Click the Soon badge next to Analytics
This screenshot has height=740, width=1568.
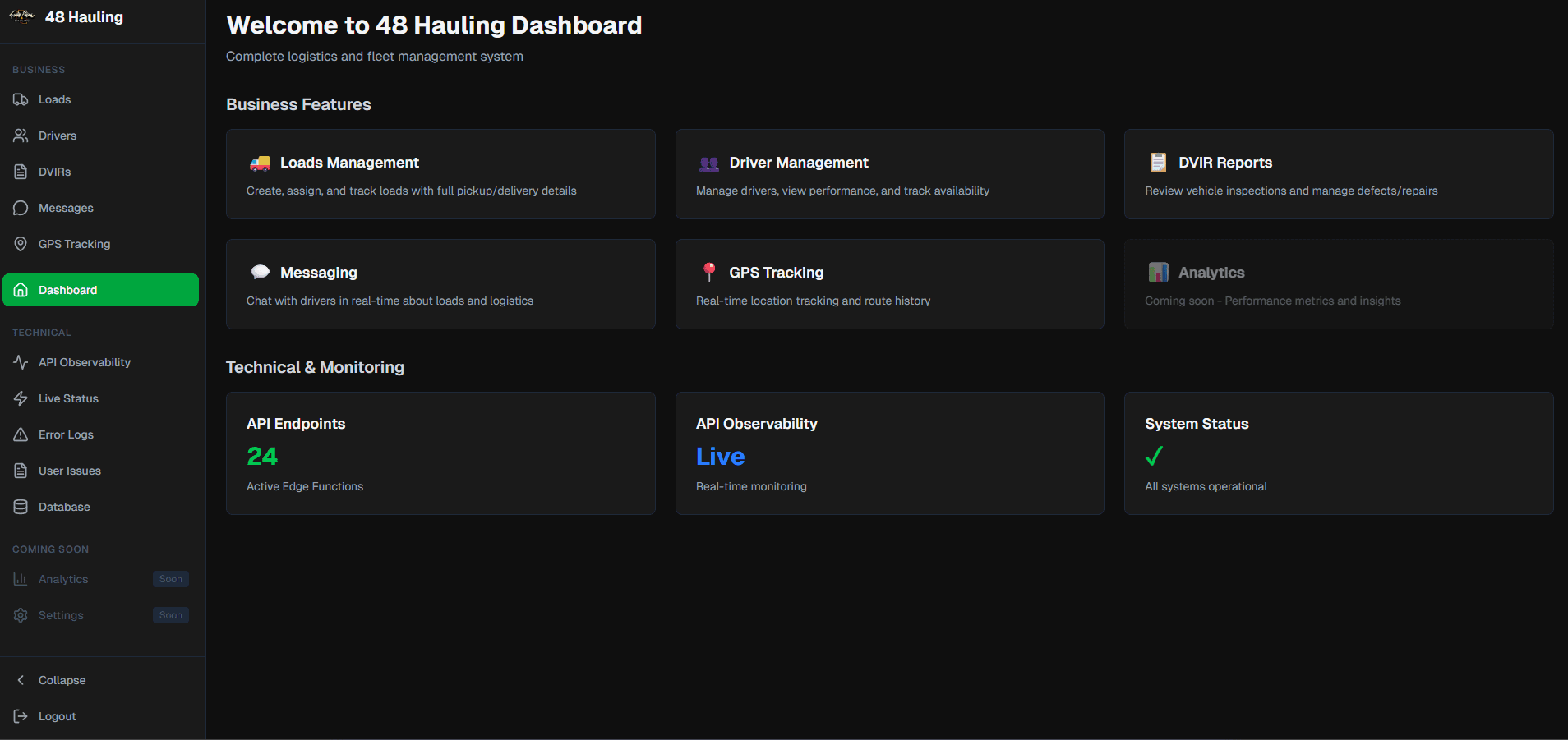170,578
